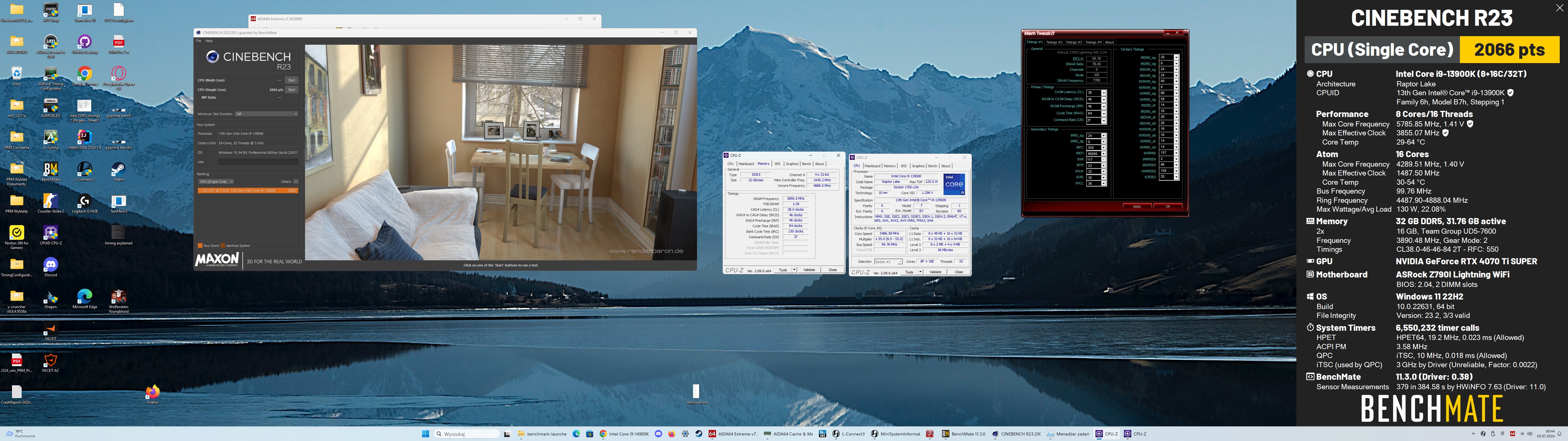Viewport: 1568px width, 441px height.
Task: Open the tRDRD_sg dropdown in MemTweakIt
Action: pos(1176,57)
